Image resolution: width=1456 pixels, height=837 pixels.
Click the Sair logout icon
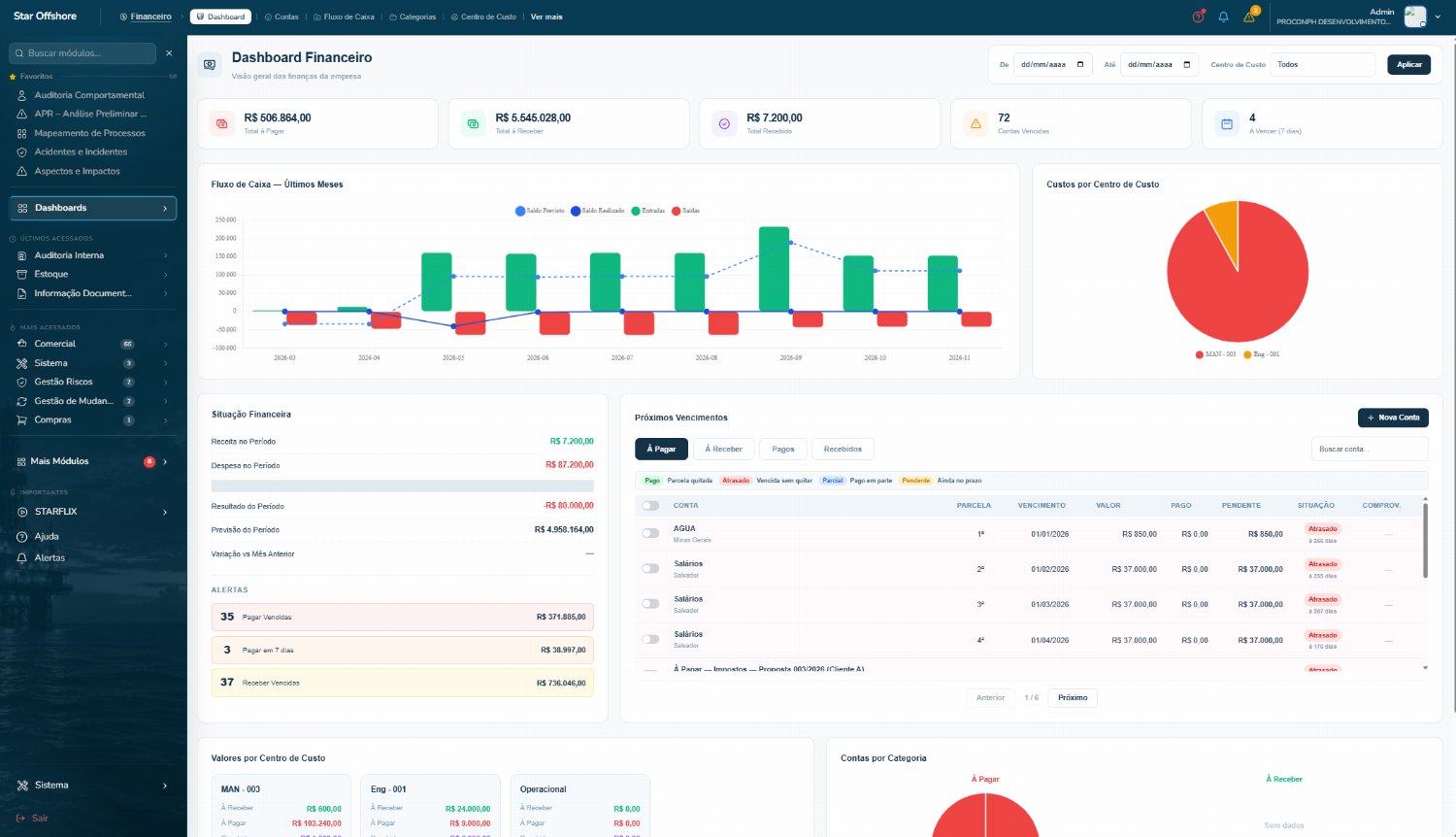click(20, 819)
